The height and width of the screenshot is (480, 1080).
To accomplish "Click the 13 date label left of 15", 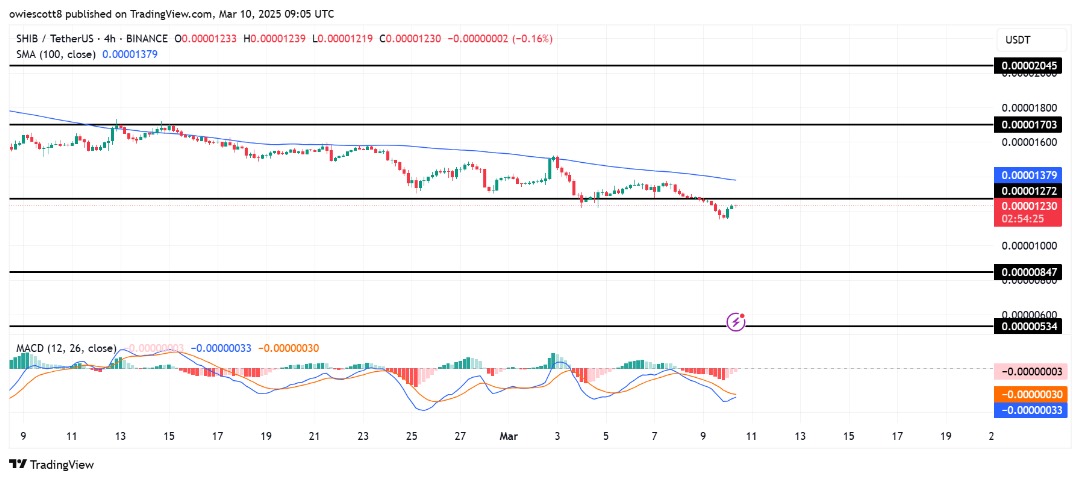I will tap(121, 436).
